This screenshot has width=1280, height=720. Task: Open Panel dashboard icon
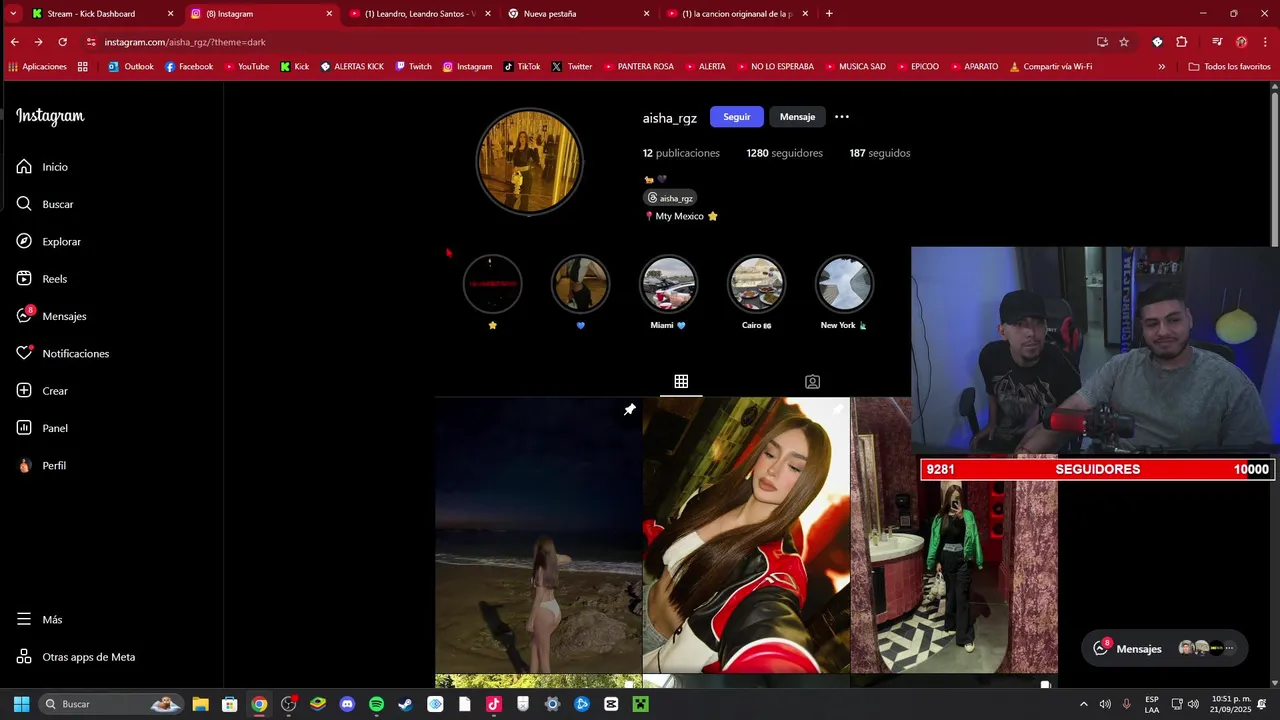click(24, 428)
